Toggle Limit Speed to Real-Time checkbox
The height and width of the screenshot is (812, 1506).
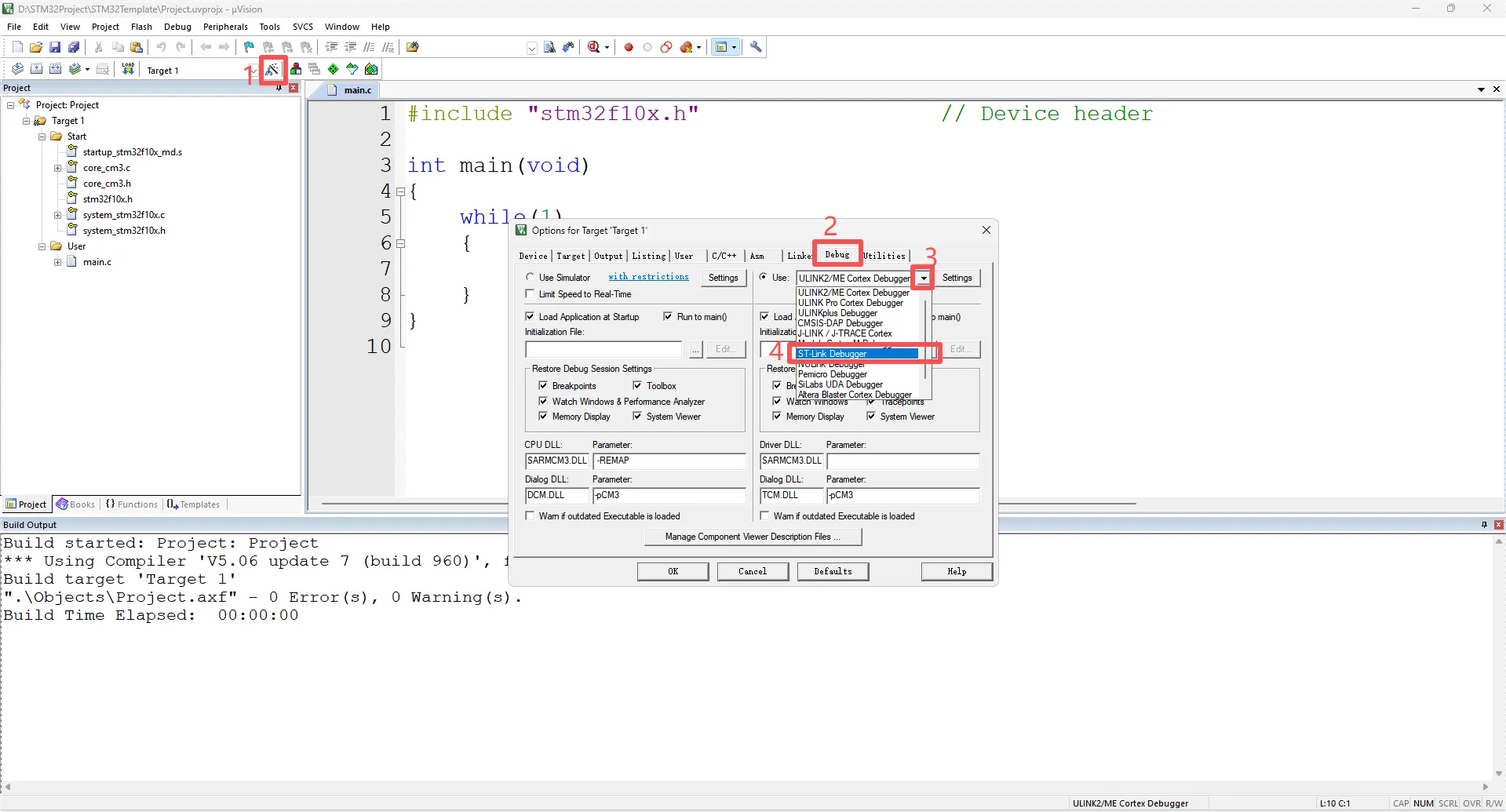[531, 294]
